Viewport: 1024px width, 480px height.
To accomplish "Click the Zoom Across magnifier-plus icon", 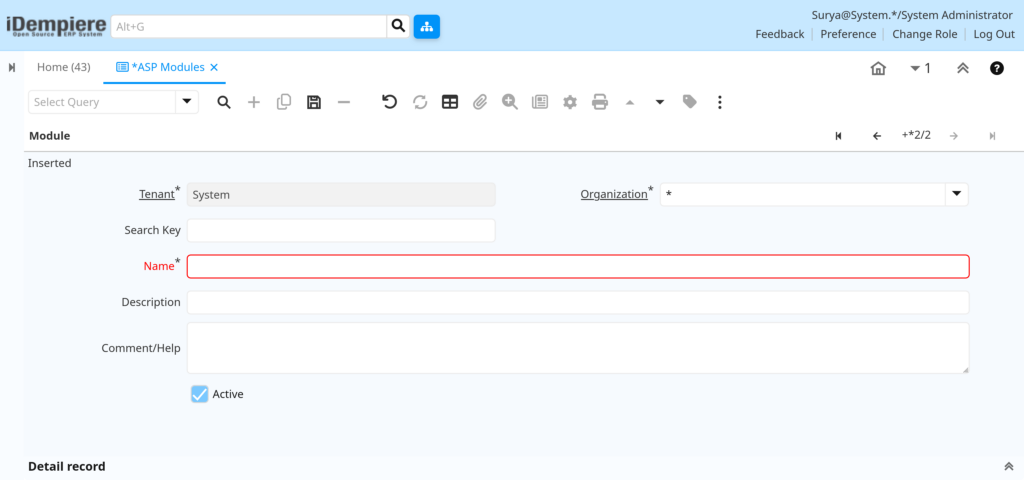I will (x=510, y=102).
